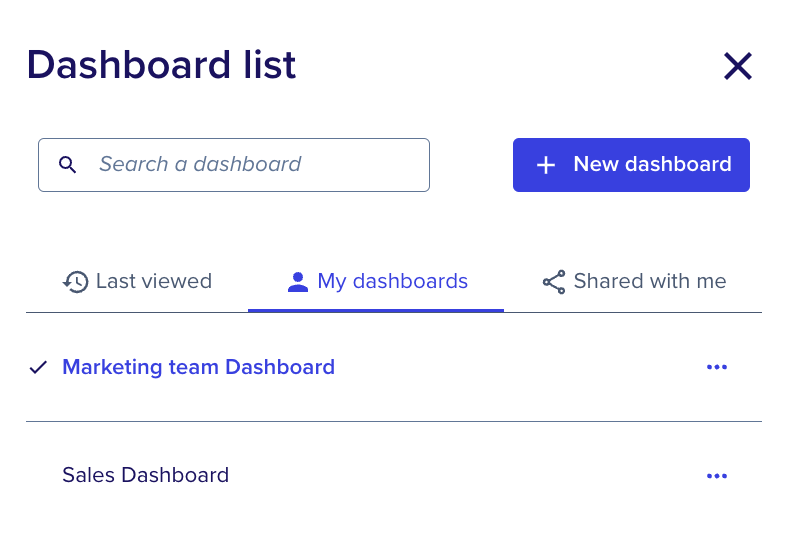
Task: Select blank area of Sales Dashboard row
Action: coord(460,475)
